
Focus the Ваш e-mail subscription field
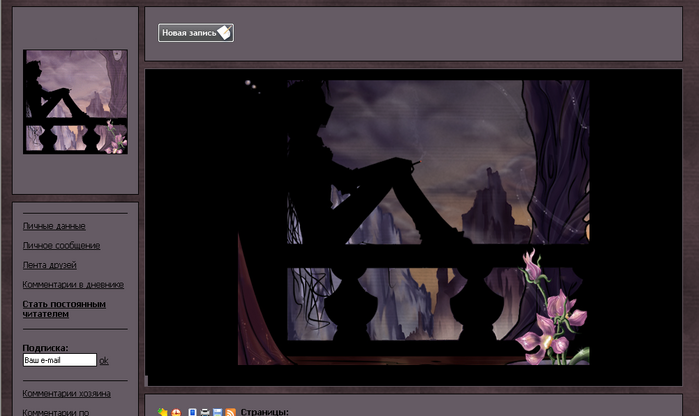[x=60, y=360]
